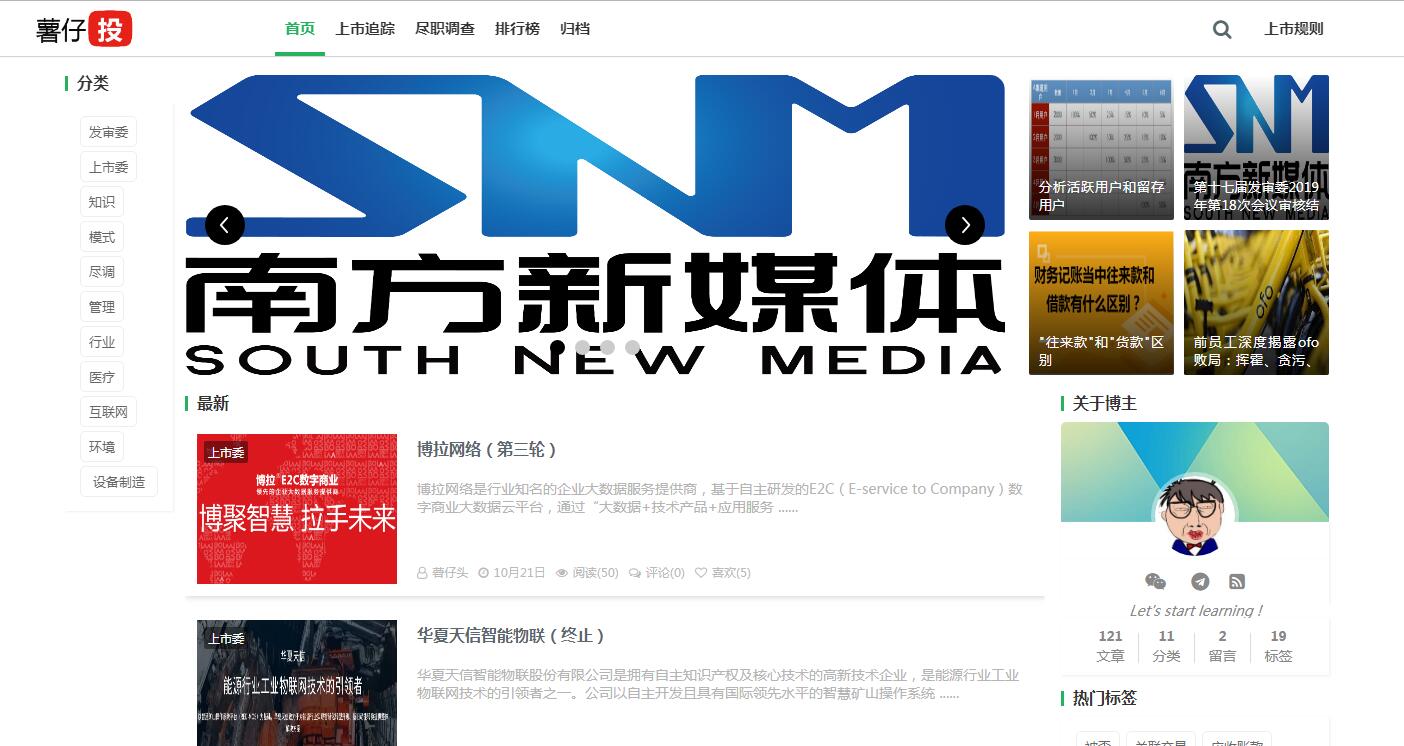1404x746 pixels.
Task: Click the blogger cartoon avatar
Action: pos(1195,515)
